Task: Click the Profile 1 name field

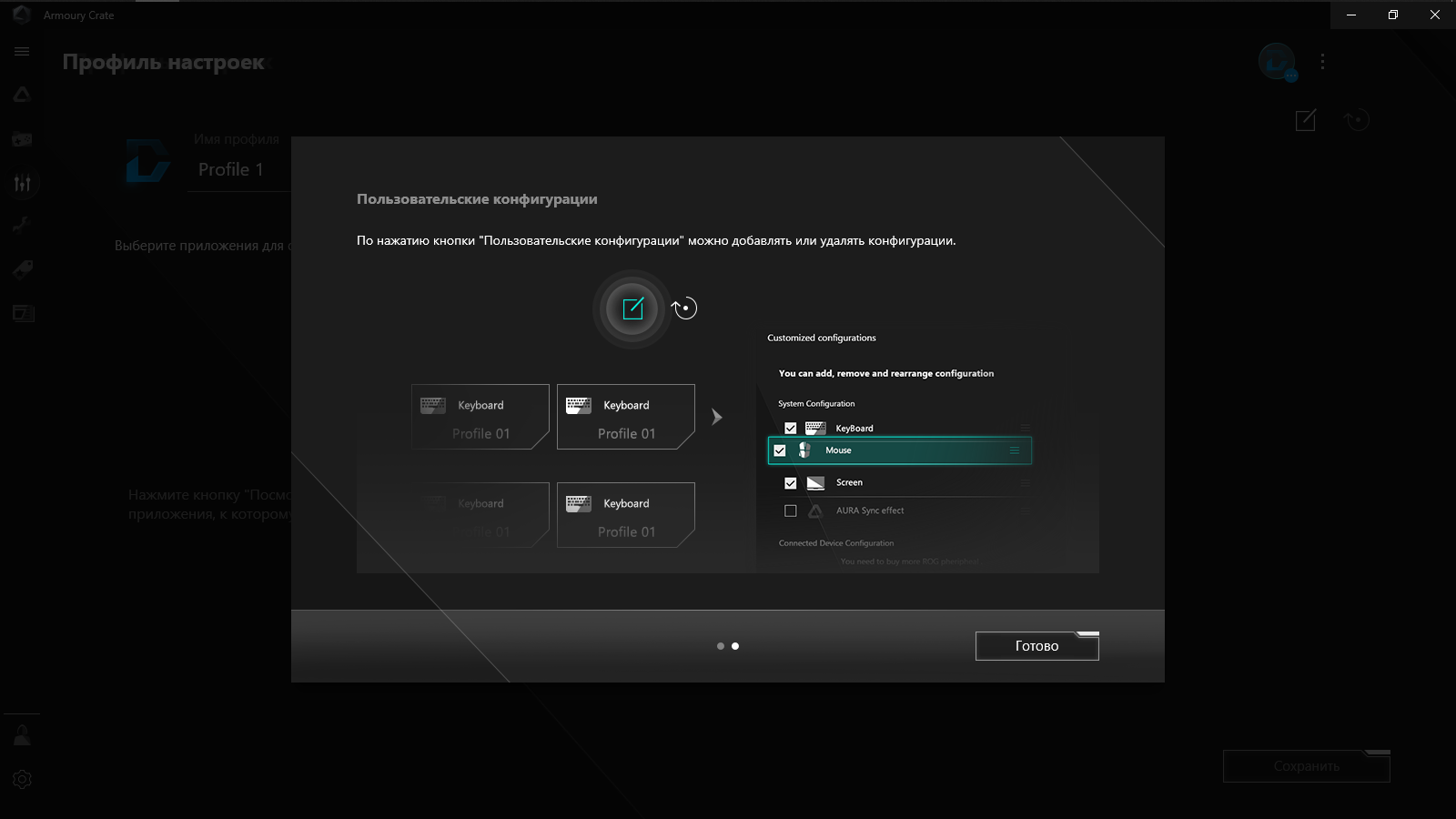Action: click(x=239, y=170)
